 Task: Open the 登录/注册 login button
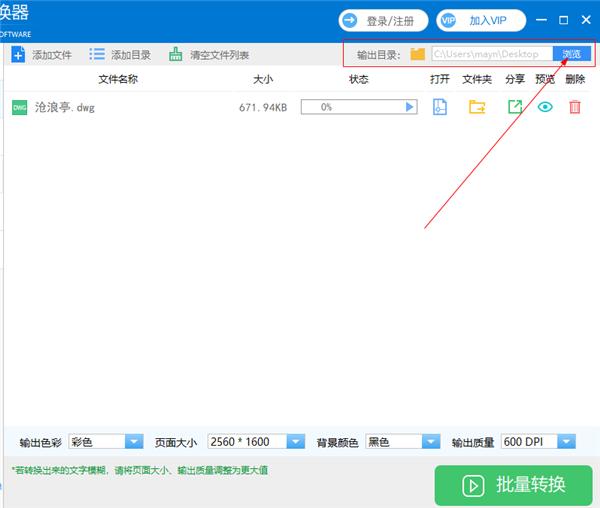tap(383, 20)
